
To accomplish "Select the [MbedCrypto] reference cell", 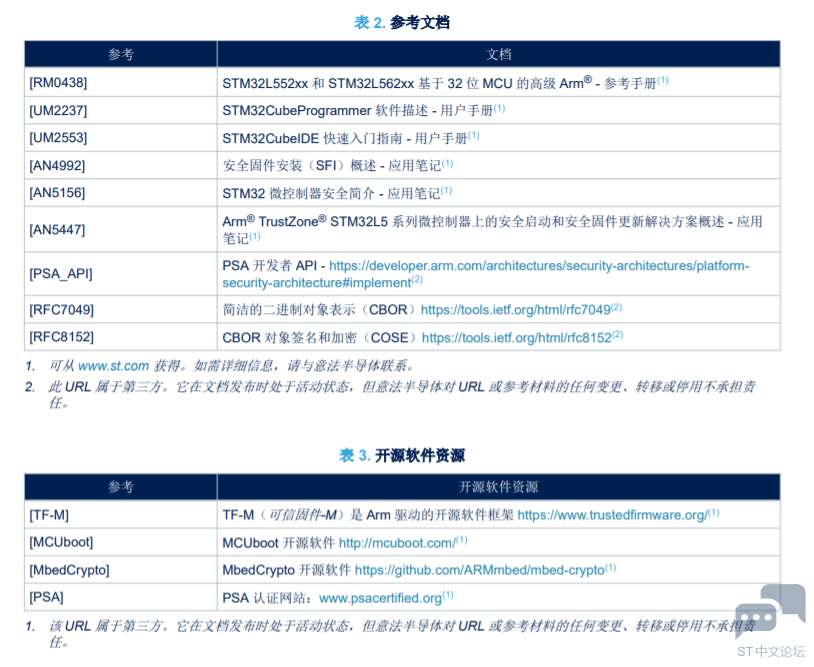I will click(120, 570).
